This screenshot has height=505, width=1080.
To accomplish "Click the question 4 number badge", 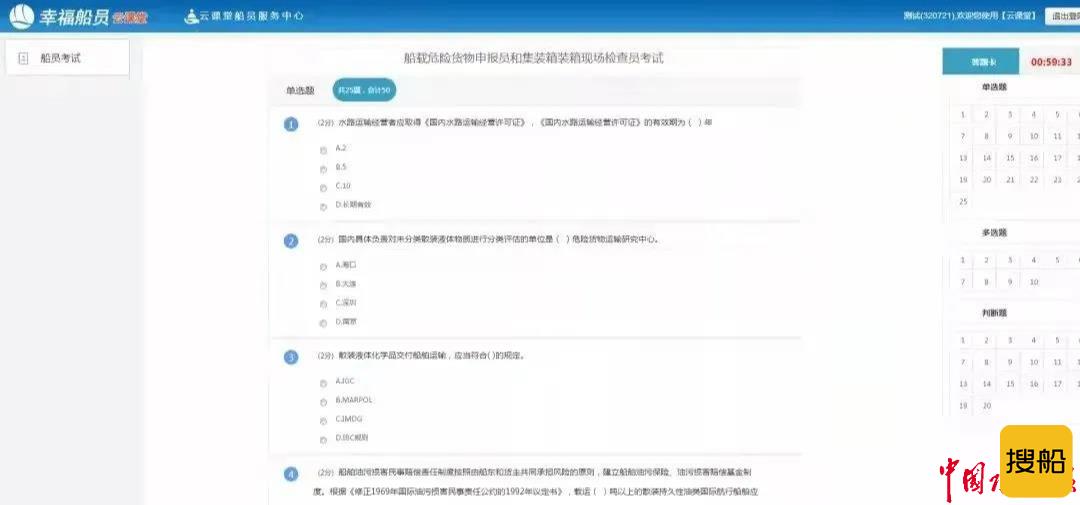I will coord(291,474).
